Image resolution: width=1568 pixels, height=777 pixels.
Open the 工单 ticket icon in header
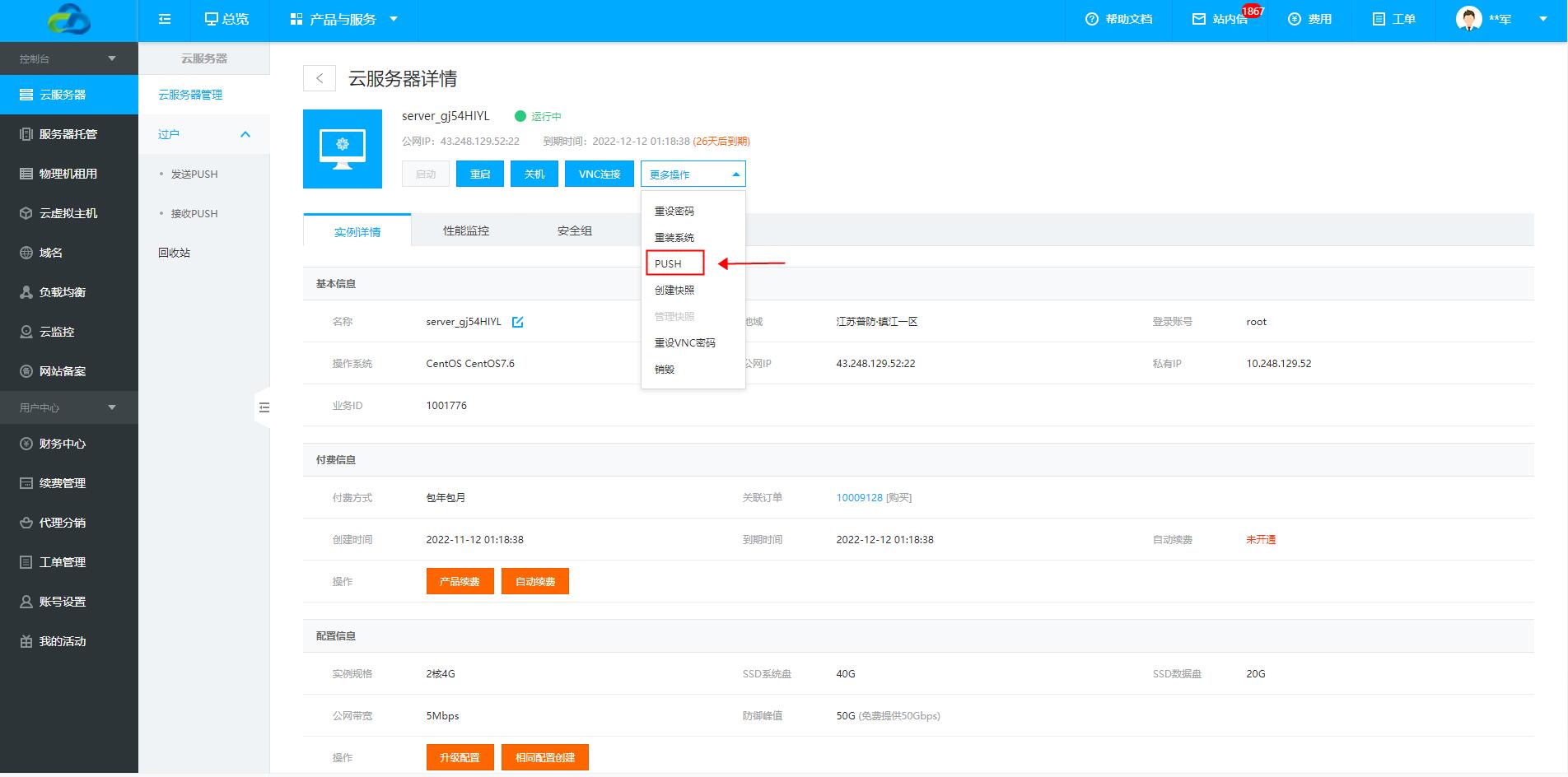(1379, 19)
